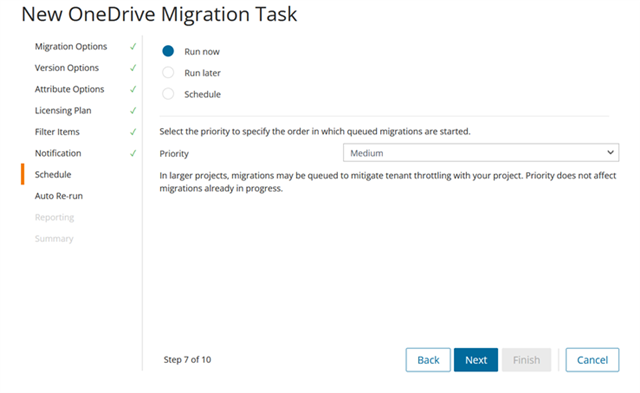Open the Priority dropdown showing Medium
The width and height of the screenshot is (640, 393).
(481, 153)
